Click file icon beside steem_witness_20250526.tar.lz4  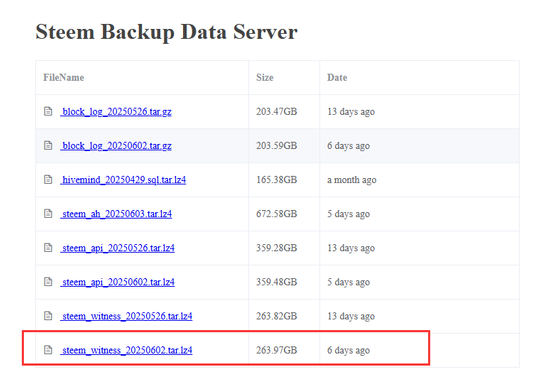pyautogui.click(x=48, y=316)
